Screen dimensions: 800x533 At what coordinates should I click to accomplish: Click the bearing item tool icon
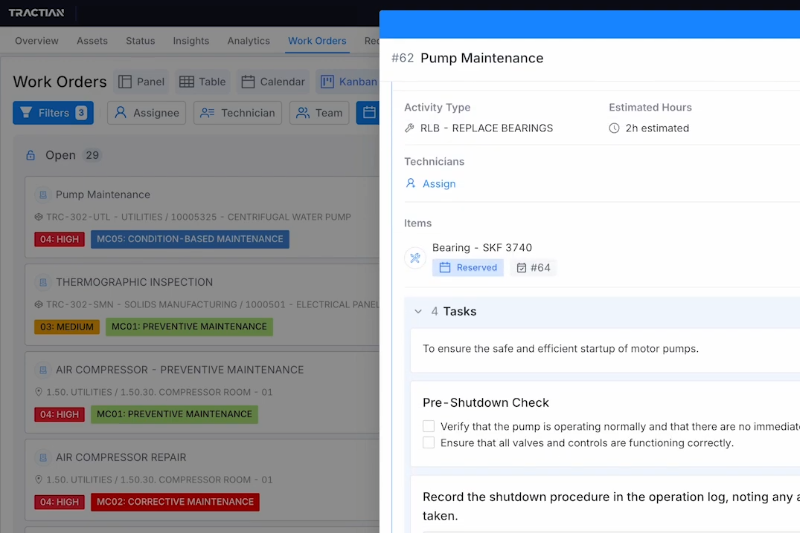[x=415, y=258]
